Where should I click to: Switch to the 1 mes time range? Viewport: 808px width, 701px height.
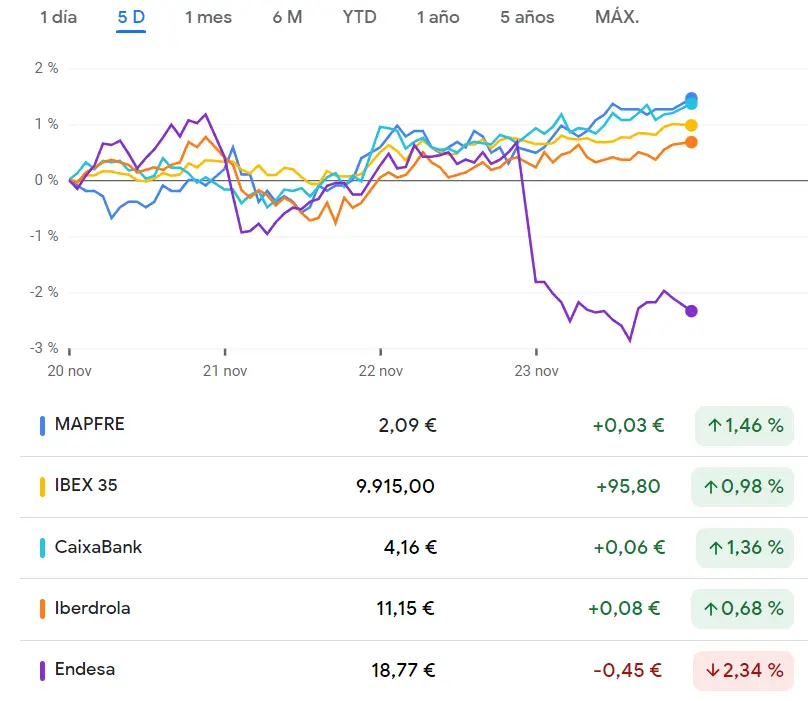pyautogui.click(x=207, y=17)
